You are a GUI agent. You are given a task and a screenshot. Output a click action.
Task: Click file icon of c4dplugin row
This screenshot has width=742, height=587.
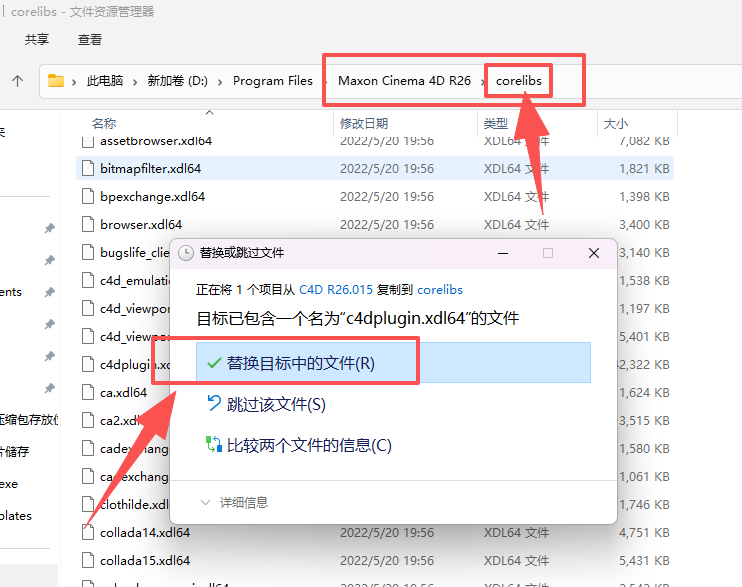point(88,365)
